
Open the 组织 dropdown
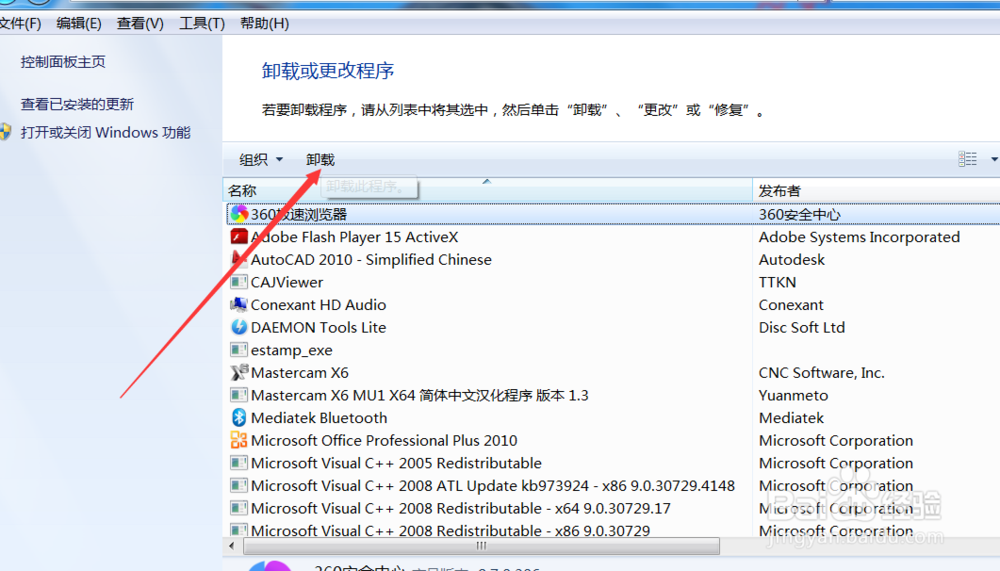[261, 159]
